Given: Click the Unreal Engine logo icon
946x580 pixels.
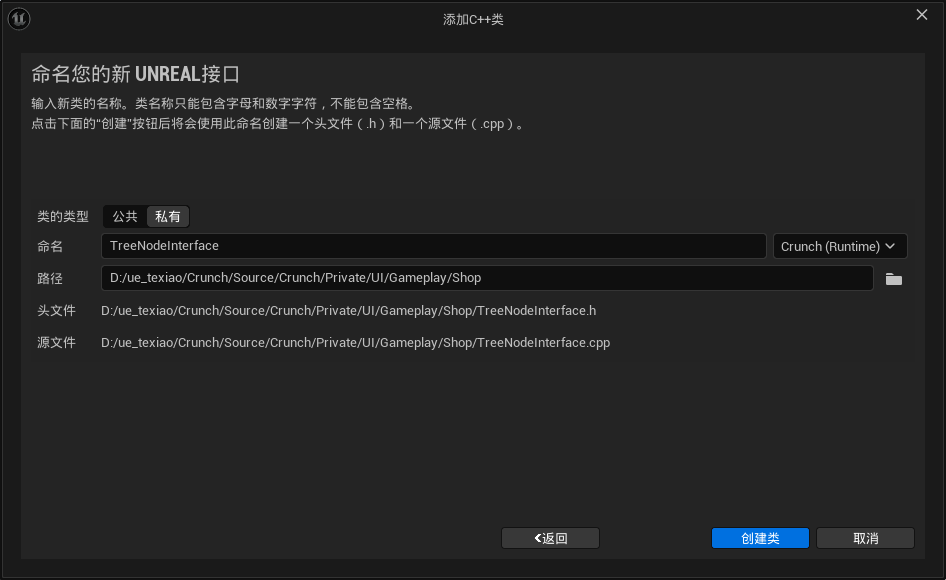Looking at the screenshot, I should point(19,19).
